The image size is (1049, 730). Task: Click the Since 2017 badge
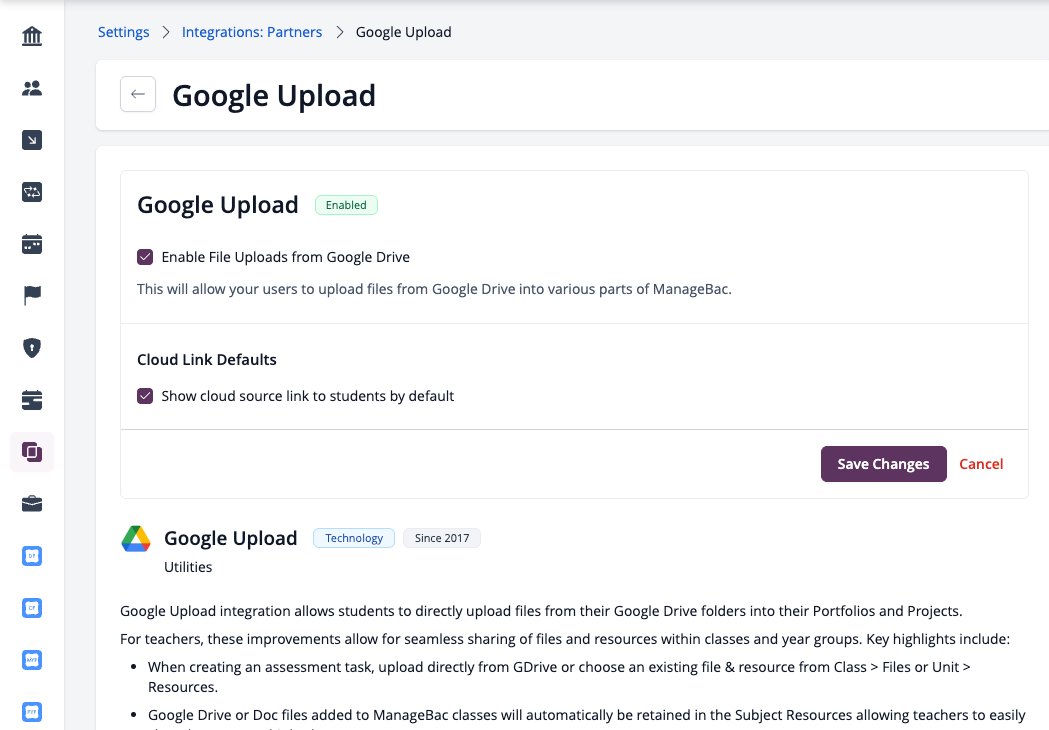pos(442,538)
